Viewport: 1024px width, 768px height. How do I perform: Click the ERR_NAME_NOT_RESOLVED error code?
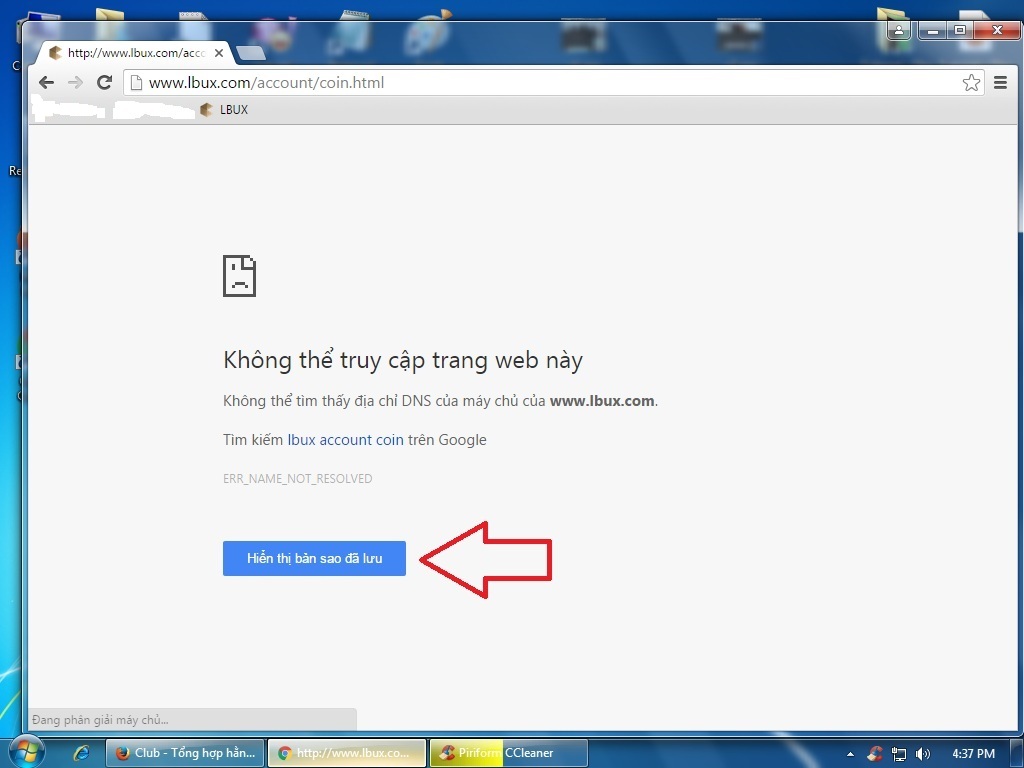(298, 479)
